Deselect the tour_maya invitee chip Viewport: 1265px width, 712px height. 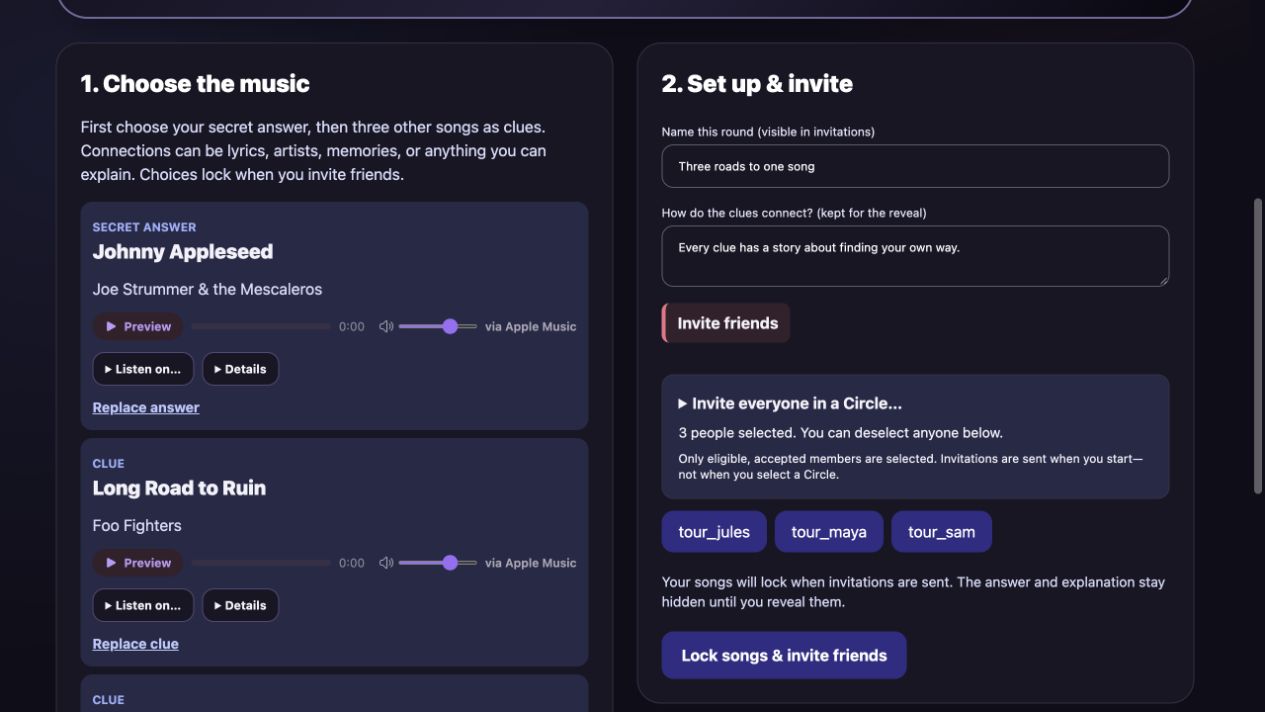(829, 532)
